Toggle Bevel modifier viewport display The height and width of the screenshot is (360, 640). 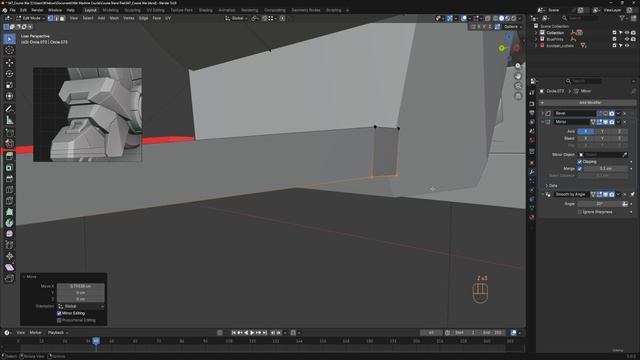(x=605, y=113)
